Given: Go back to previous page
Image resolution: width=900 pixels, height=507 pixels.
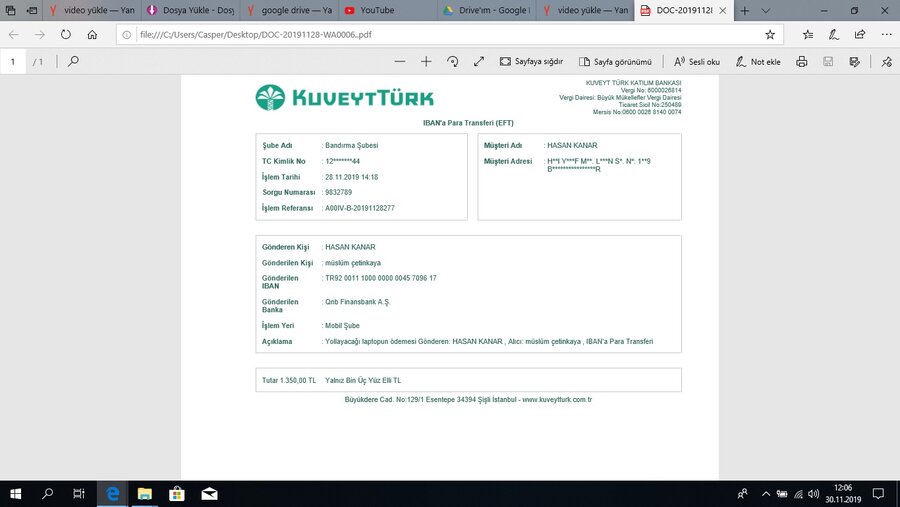Looking at the screenshot, I should click(x=14, y=34).
